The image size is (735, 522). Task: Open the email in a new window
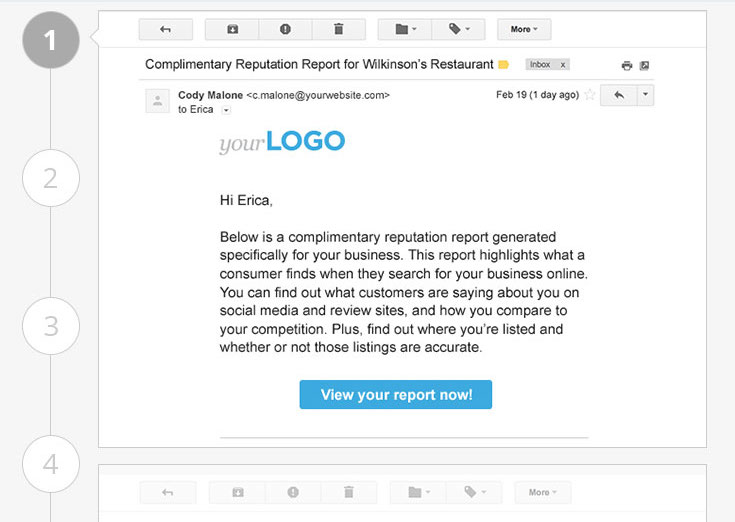pyautogui.click(x=645, y=66)
